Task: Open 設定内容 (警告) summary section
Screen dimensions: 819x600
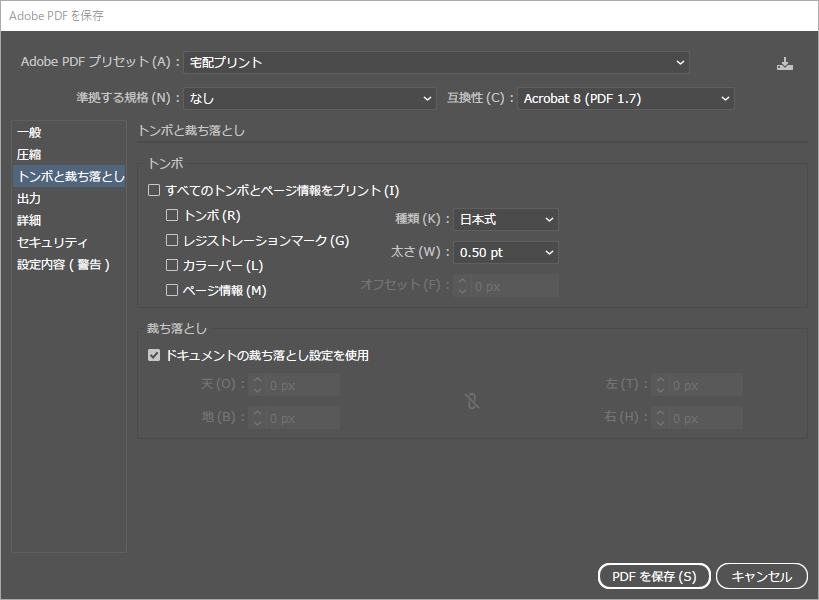Action: point(63,265)
